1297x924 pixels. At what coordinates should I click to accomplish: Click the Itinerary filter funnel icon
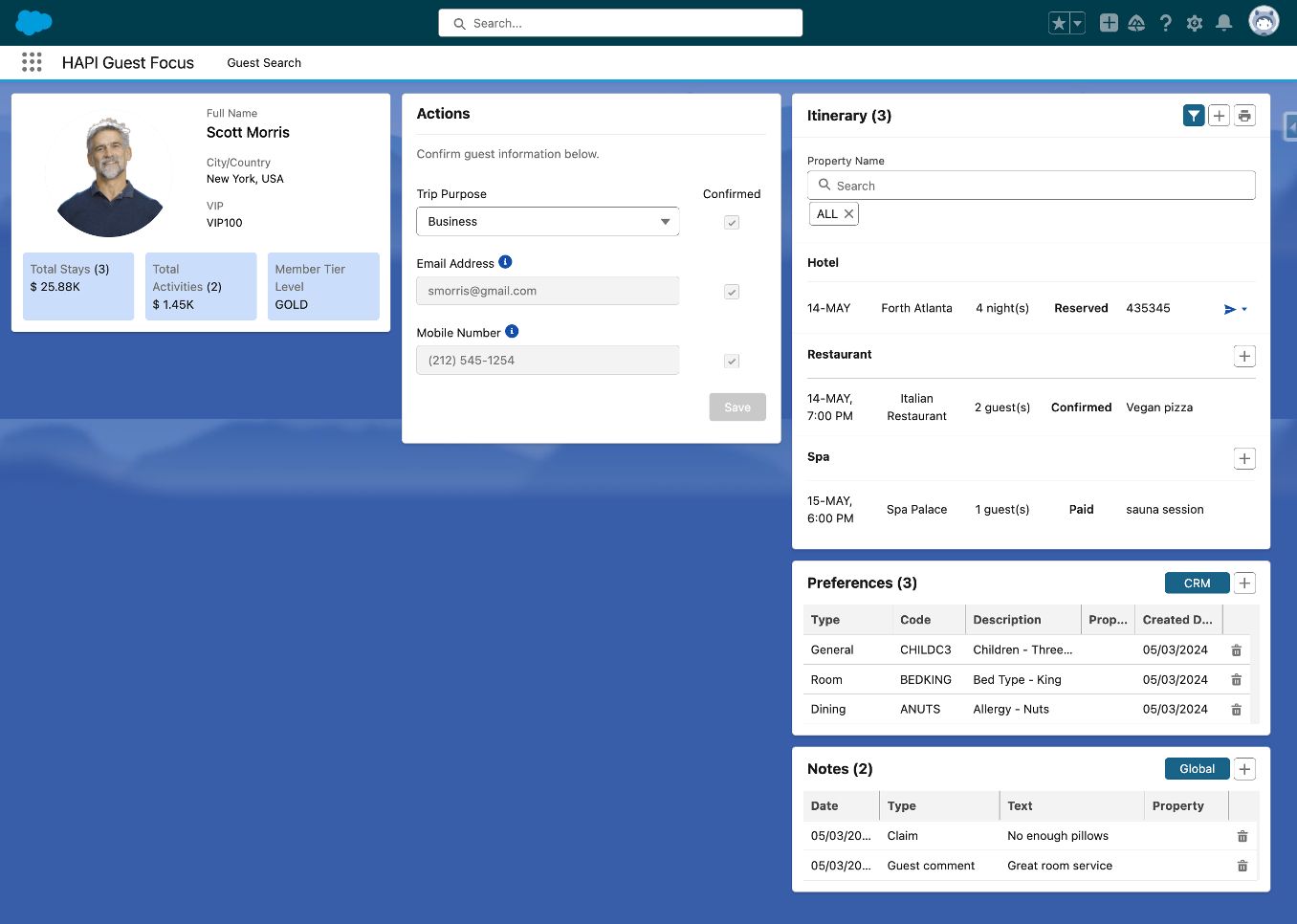1193,116
